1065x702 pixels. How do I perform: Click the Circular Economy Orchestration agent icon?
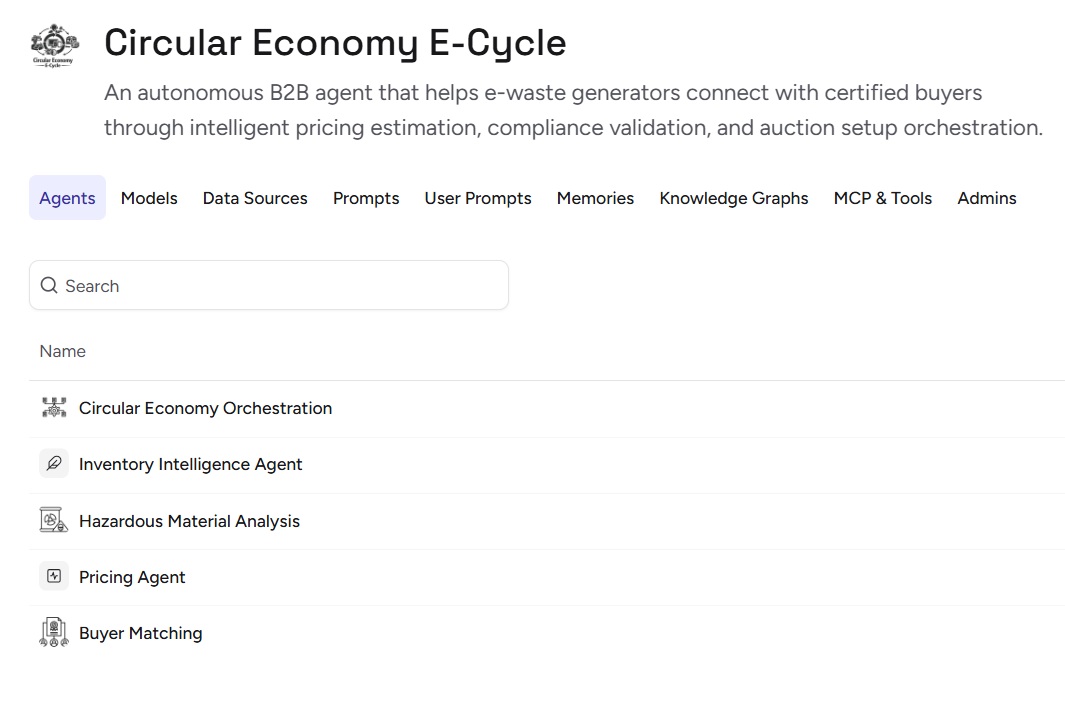pos(54,407)
